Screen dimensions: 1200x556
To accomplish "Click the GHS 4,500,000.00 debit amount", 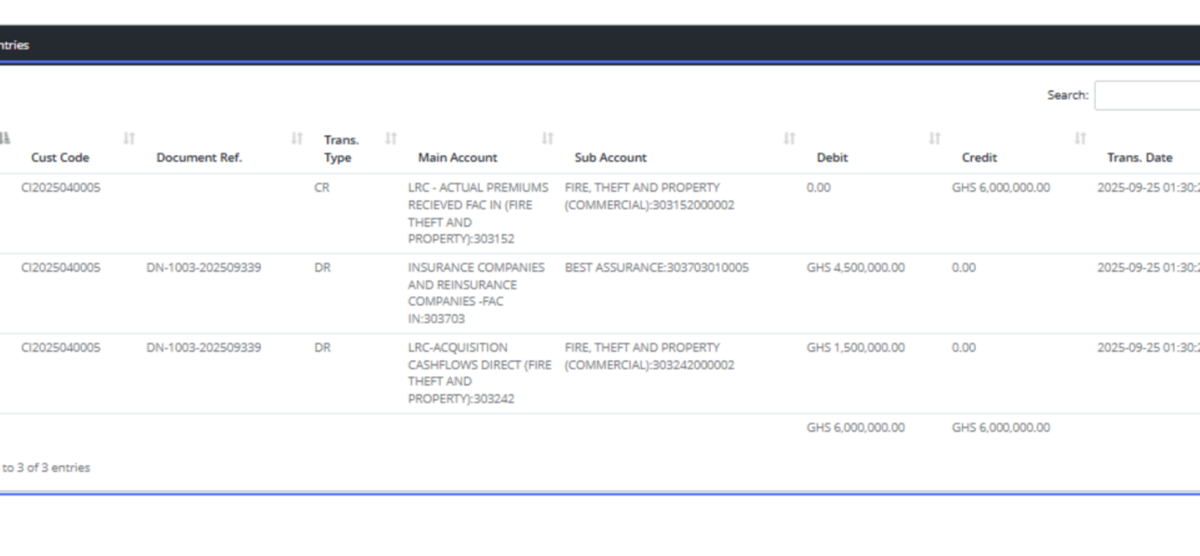I will [x=855, y=268].
